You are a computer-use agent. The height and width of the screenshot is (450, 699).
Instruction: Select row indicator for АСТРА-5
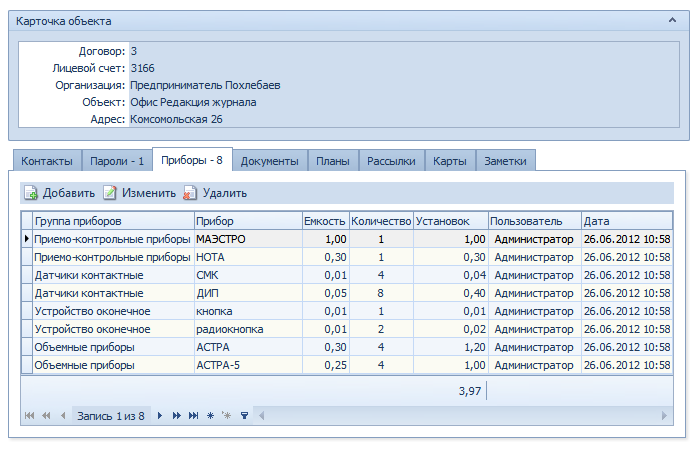(x=27, y=365)
